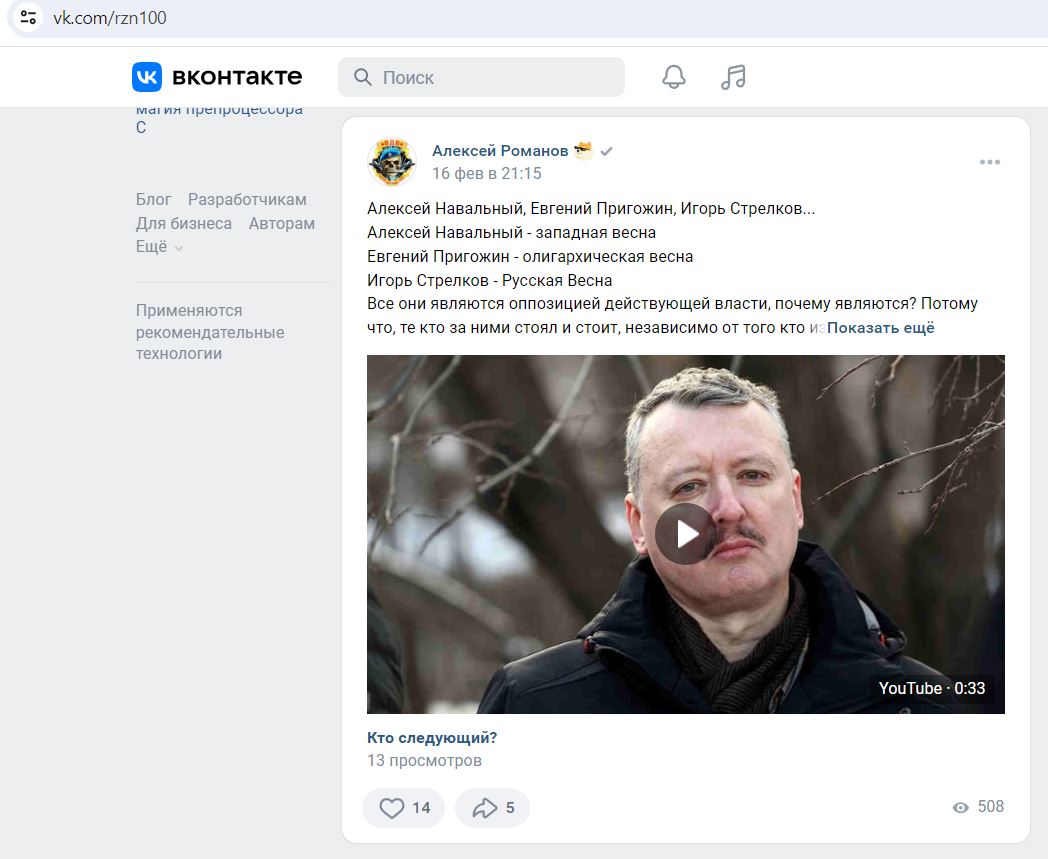The height and width of the screenshot is (859, 1048).
Task: Open author name Алексей Романов
Action: pos(500,150)
